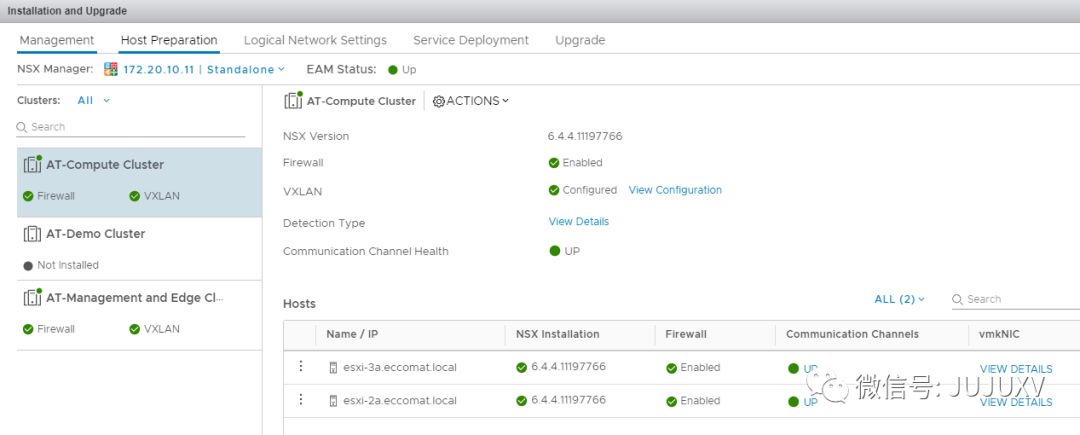Click the NSX Manager icon next to 172.20.10.11
The image size is (1080, 435).
[111, 69]
